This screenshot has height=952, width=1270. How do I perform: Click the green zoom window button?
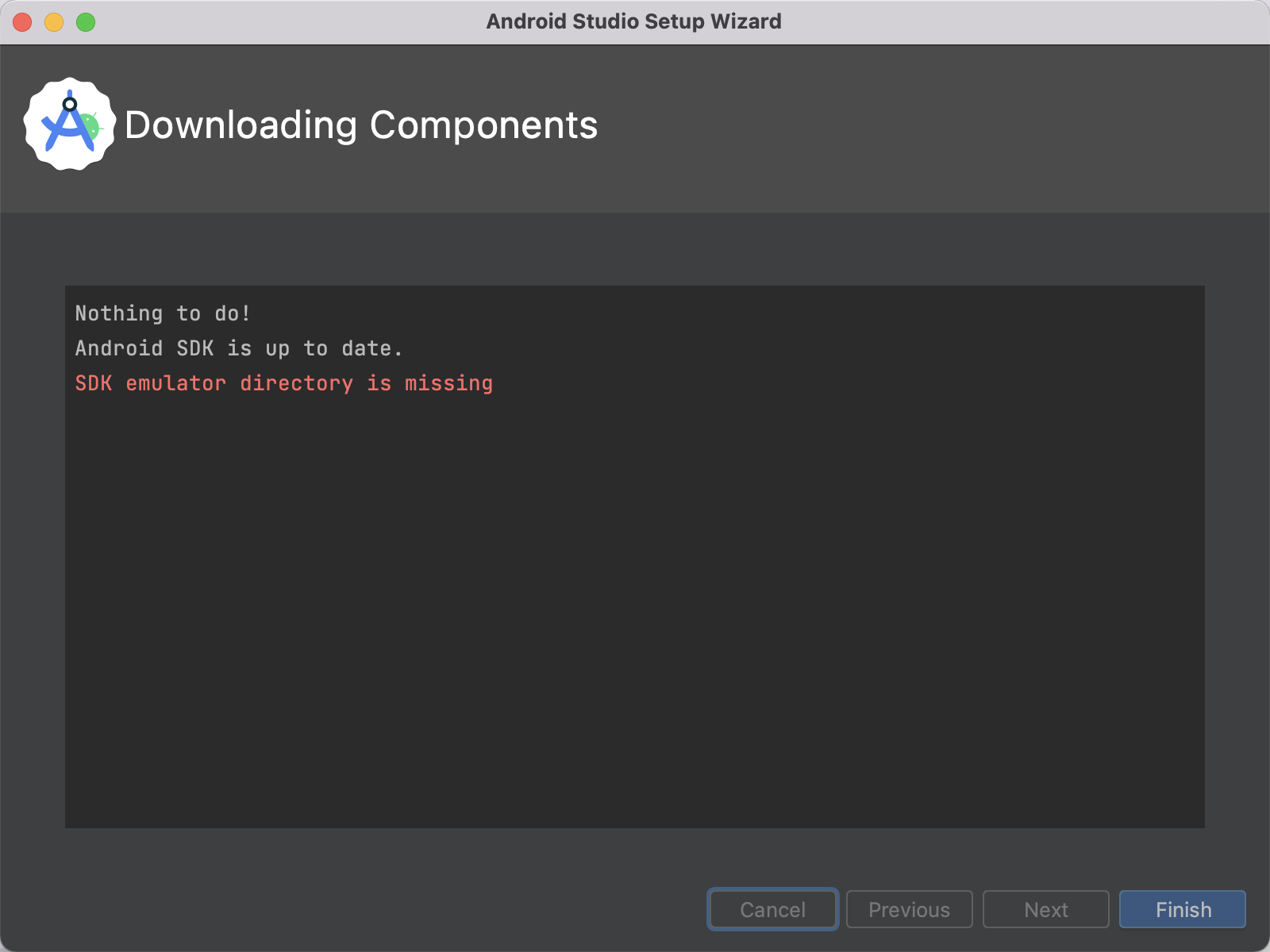pyautogui.click(x=86, y=22)
